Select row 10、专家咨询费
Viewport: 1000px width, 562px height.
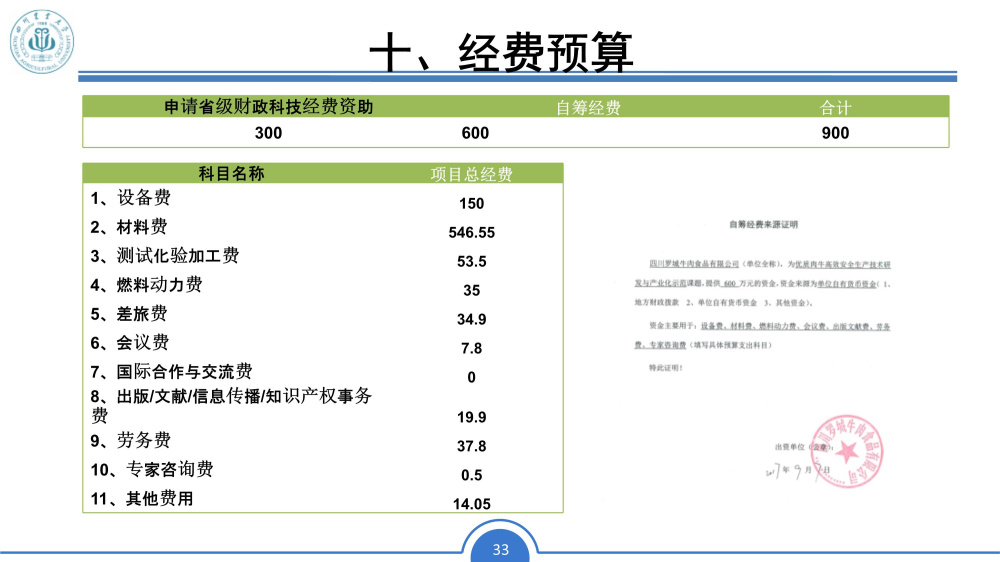click(152, 470)
